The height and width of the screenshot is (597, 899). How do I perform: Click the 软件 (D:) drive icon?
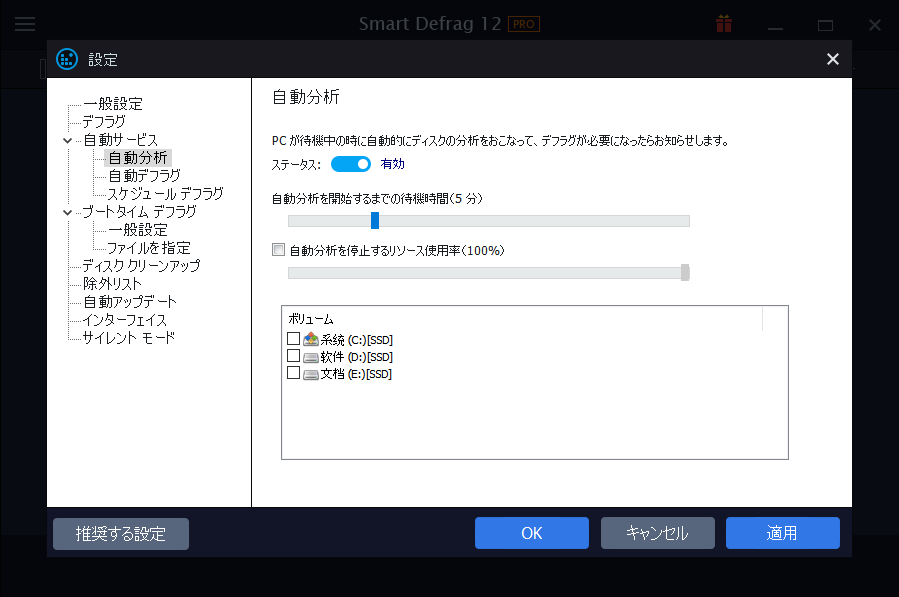311,357
